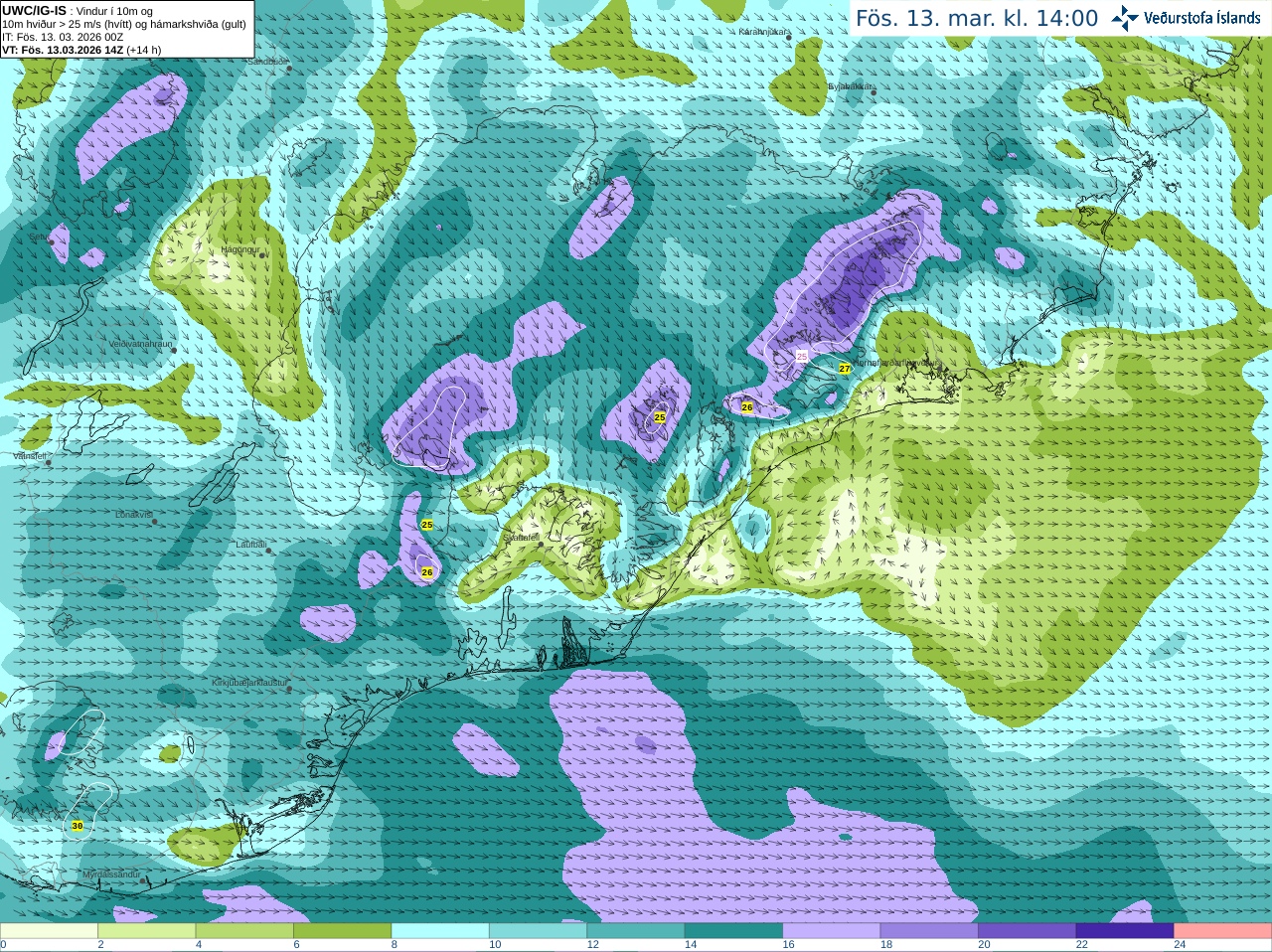Click the legend tick label '14'

[691, 945]
